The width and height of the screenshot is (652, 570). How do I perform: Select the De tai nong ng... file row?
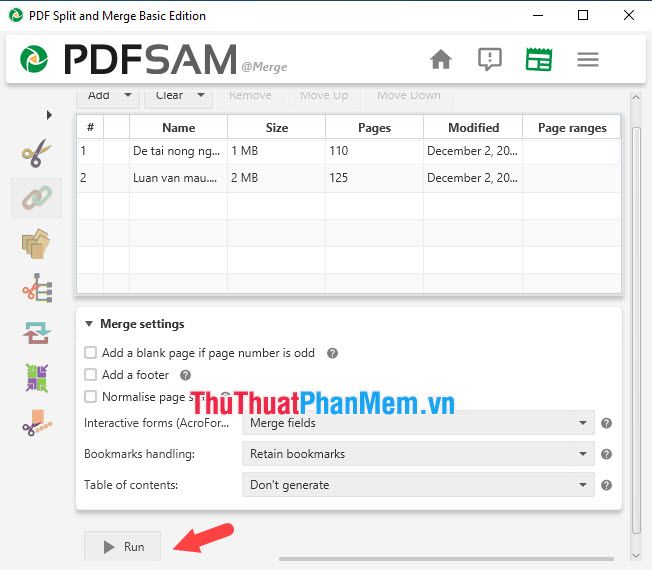[348, 151]
